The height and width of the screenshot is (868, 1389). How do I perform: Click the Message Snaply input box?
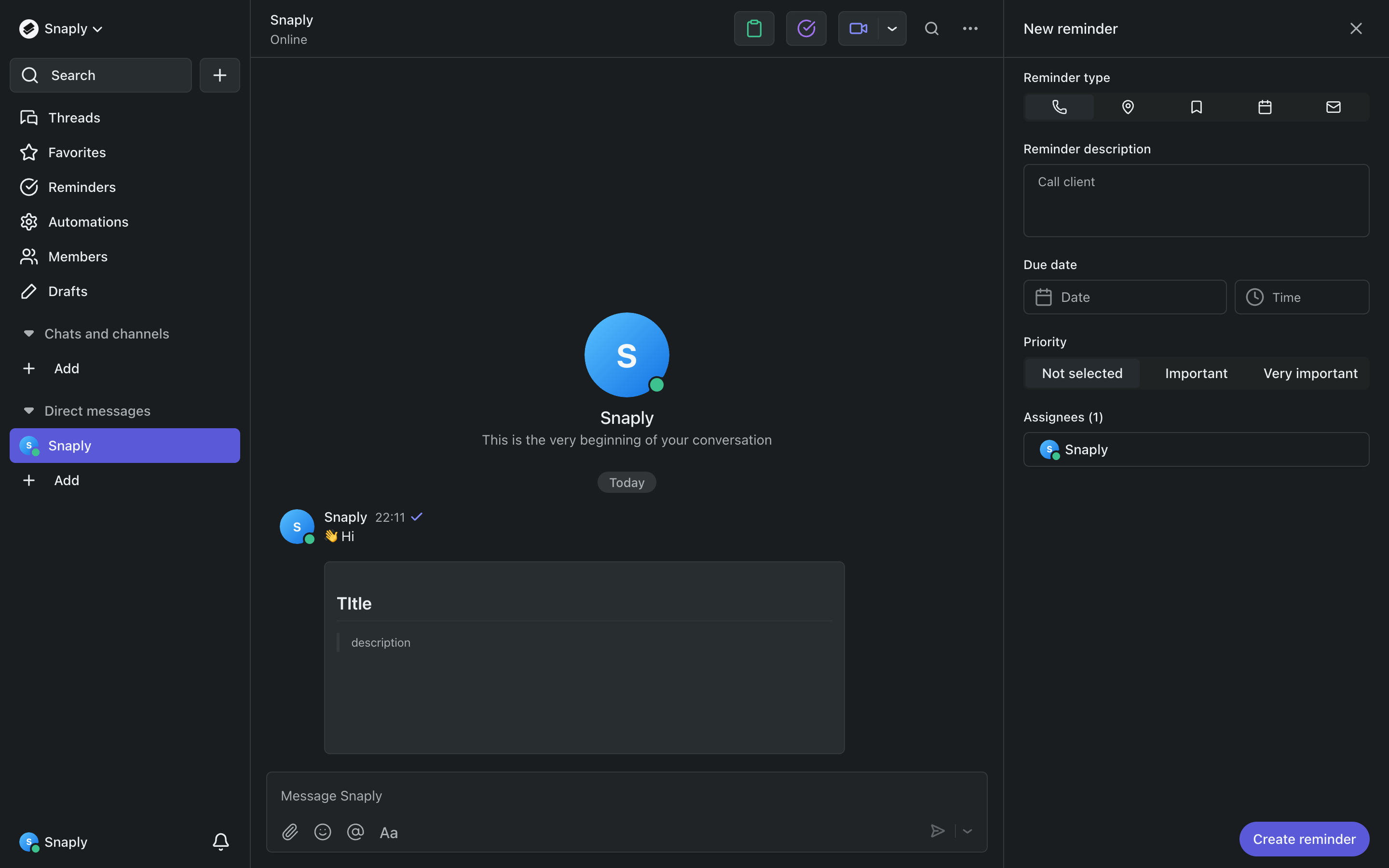[627, 796]
